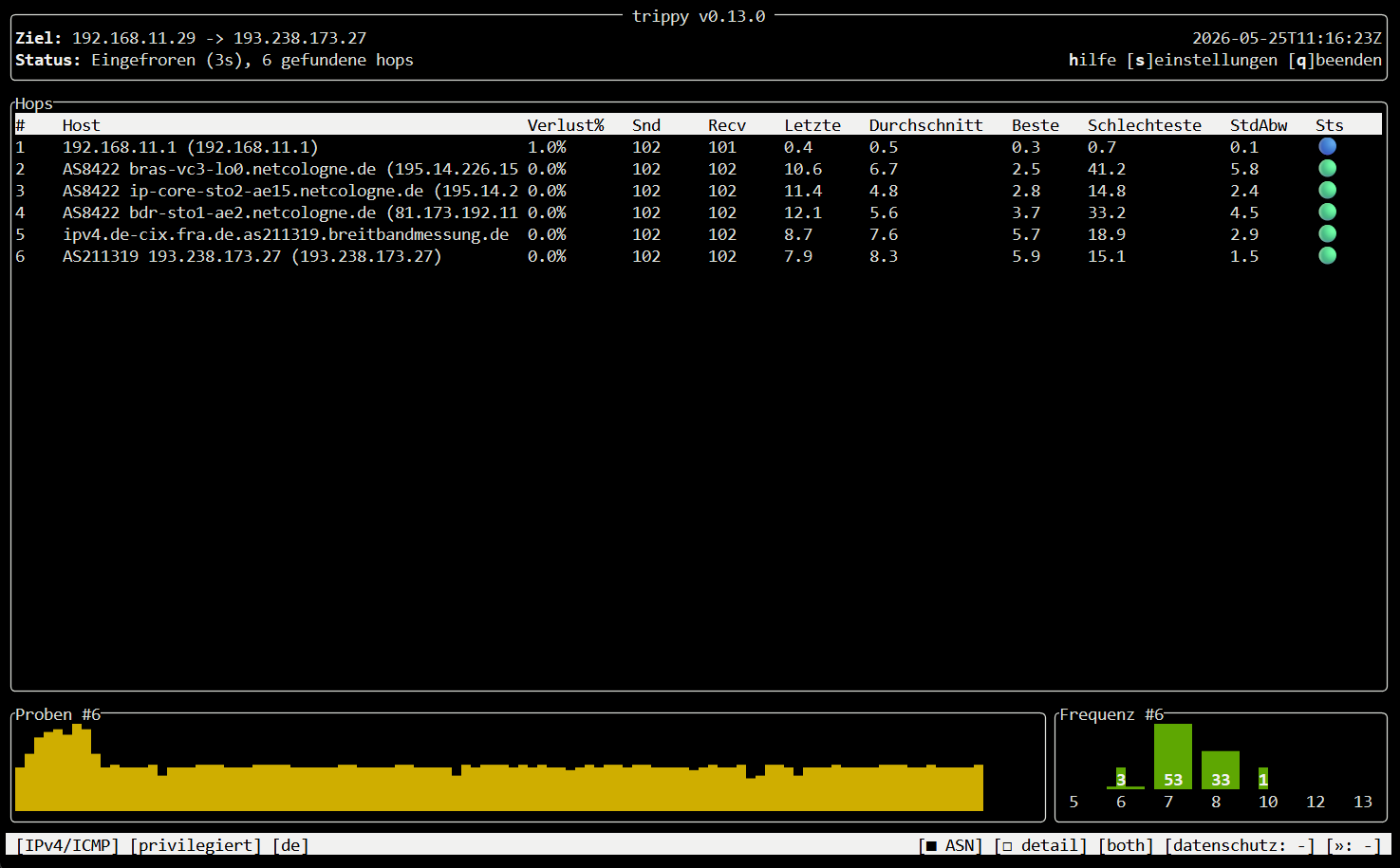Open [s]einstellungen settings

pos(1202,60)
